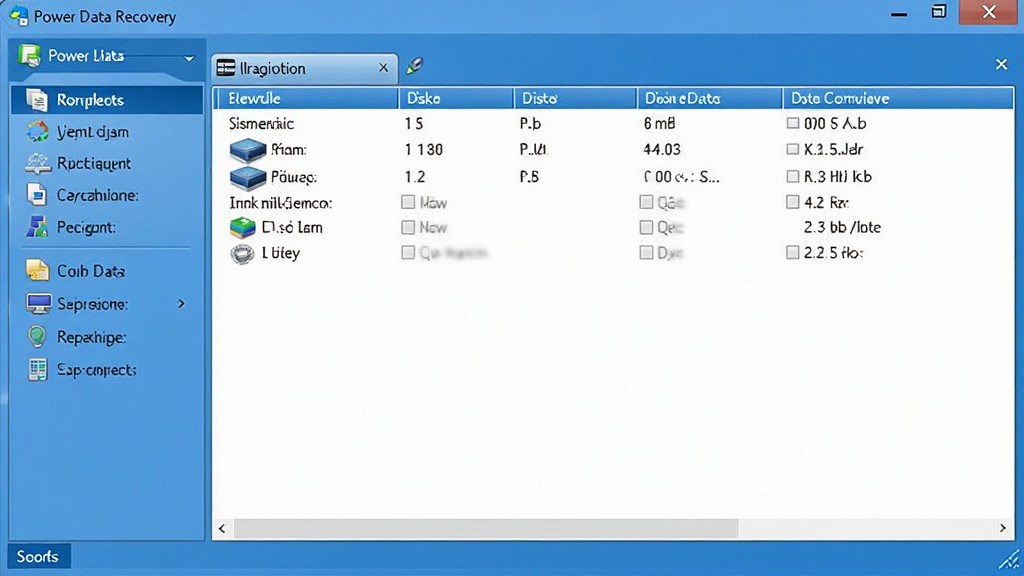The width and height of the screenshot is (1024, 576).
Task: Click the Coib Data folder icon
Action: [x=37, y=270]
